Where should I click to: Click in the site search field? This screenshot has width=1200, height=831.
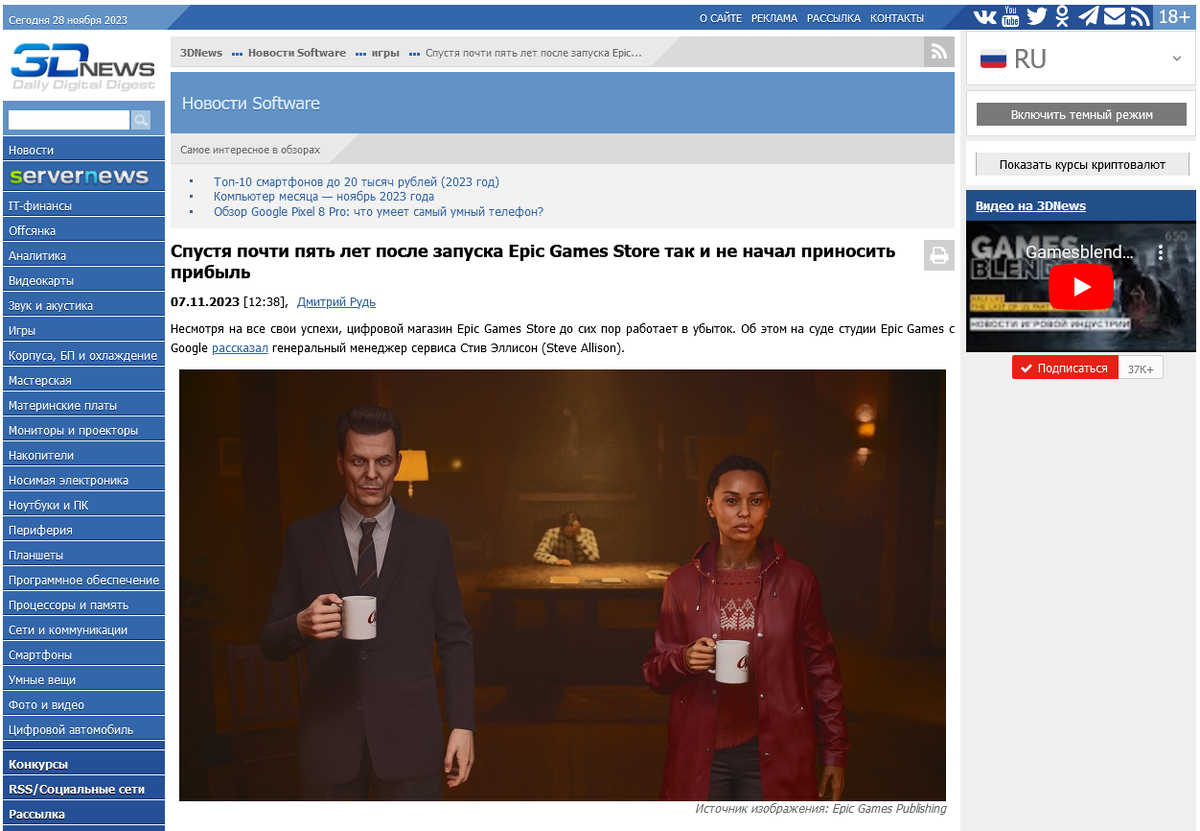click(x=69, y=120)
